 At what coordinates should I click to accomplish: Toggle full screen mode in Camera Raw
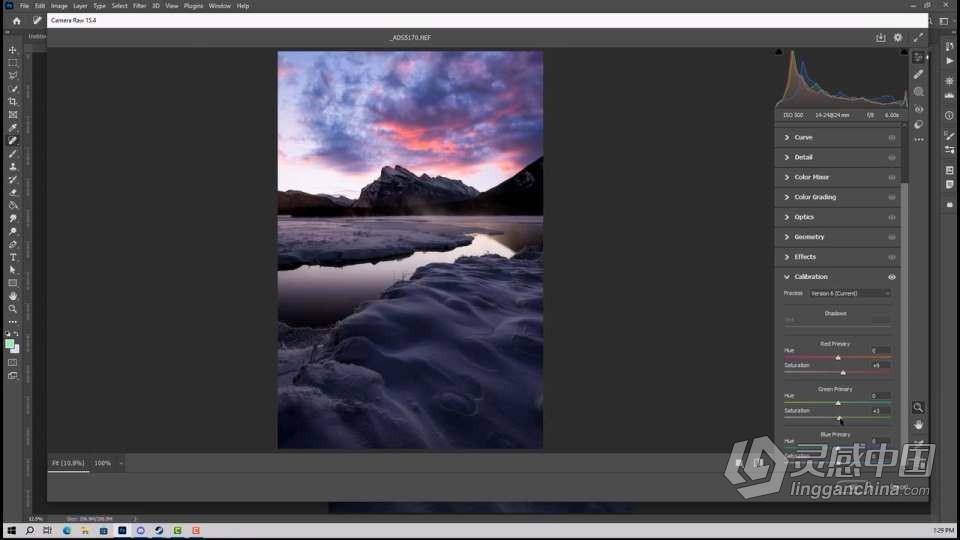[x=918, y=38]
